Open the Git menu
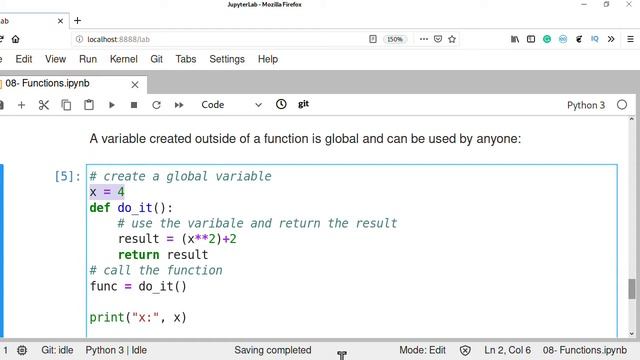Screen dimensions: 640x360 coord(156,59)
